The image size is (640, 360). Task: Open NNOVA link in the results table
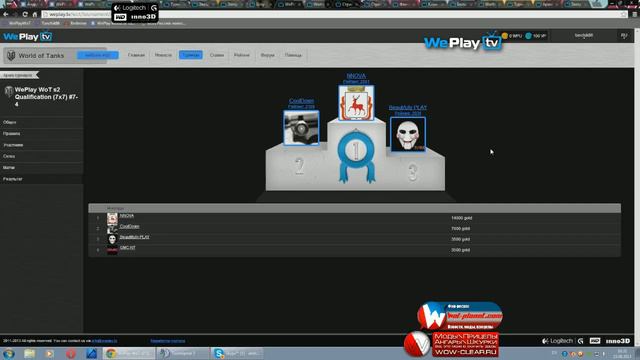tap(127, 216)
